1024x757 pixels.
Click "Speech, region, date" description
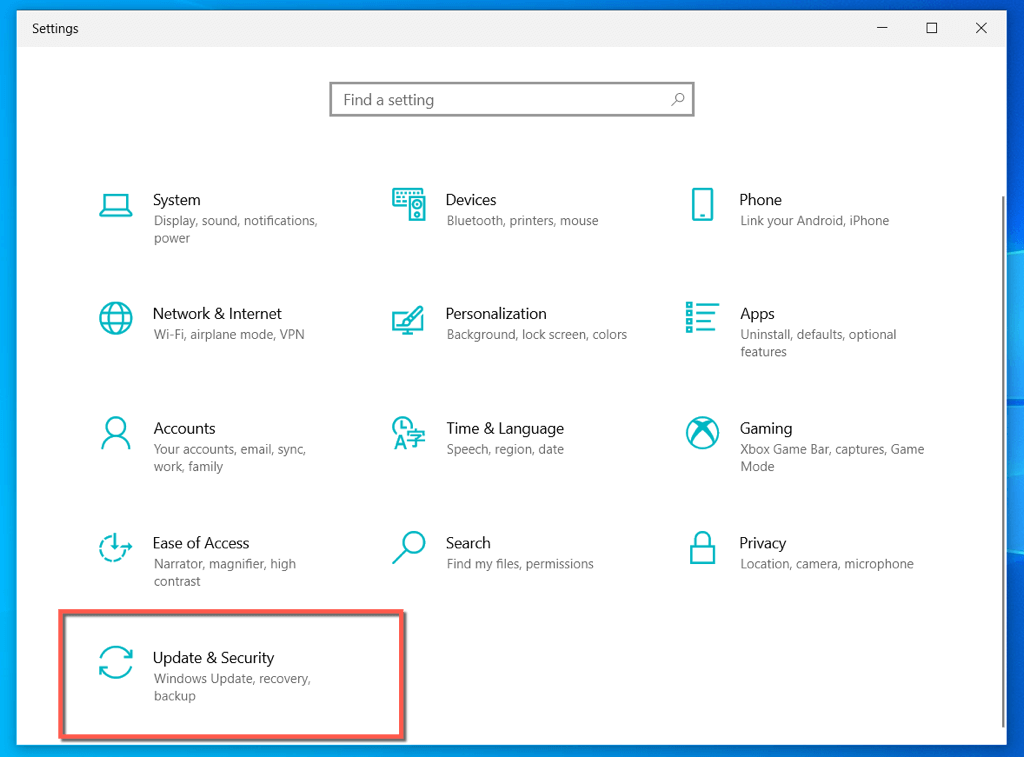pos(505,449)
